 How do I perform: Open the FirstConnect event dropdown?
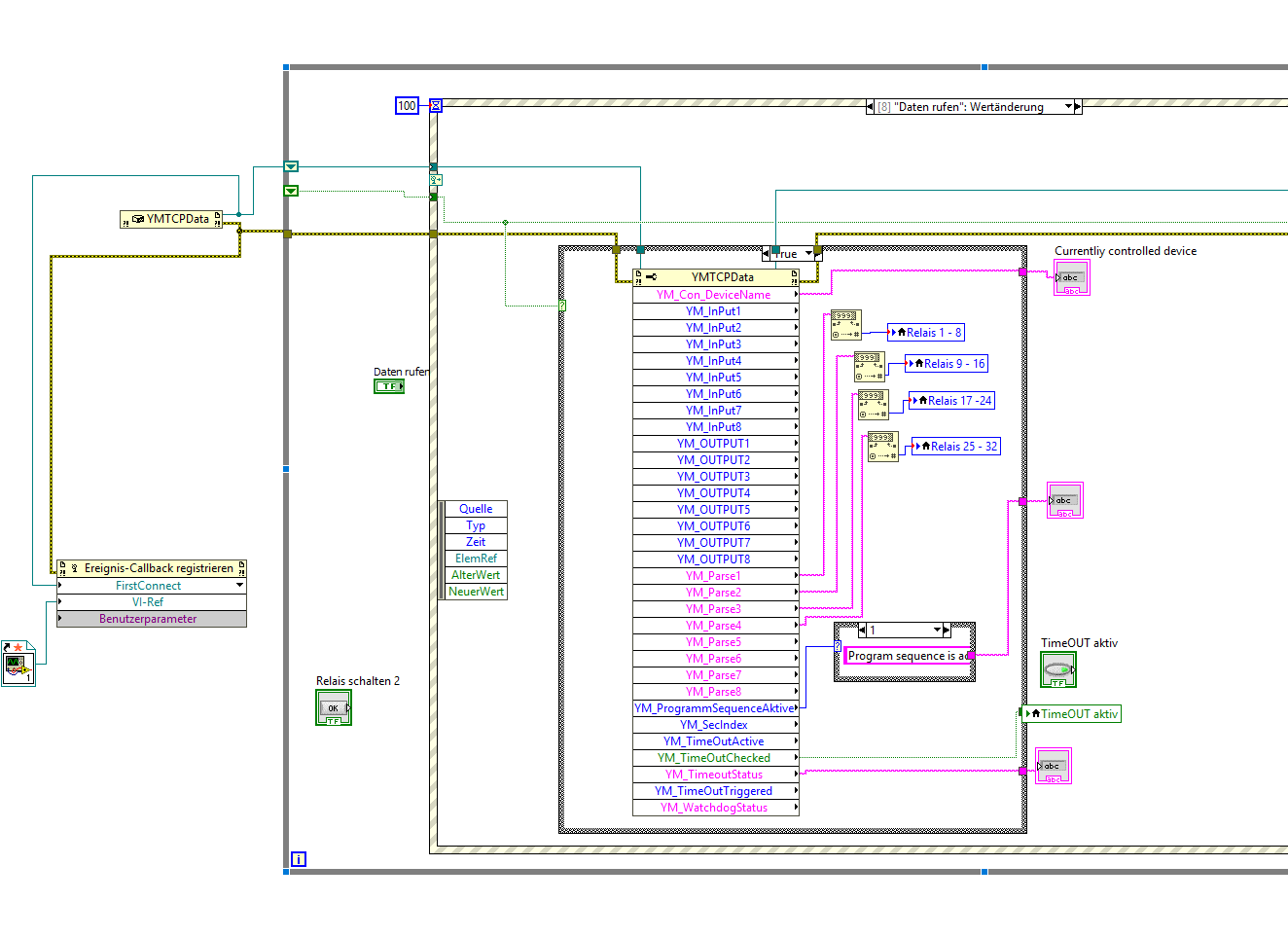[240, 586]
